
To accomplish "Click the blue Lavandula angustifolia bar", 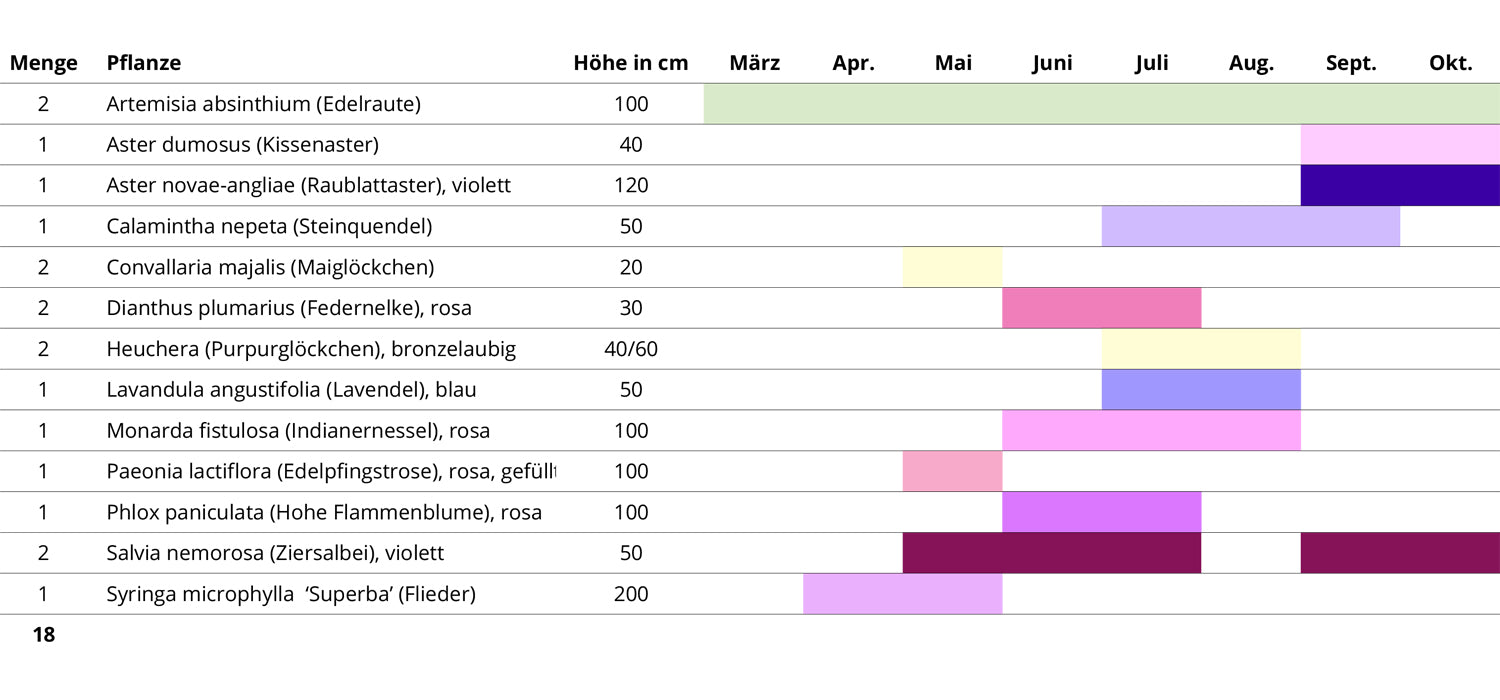I will tap(1201, 389).
